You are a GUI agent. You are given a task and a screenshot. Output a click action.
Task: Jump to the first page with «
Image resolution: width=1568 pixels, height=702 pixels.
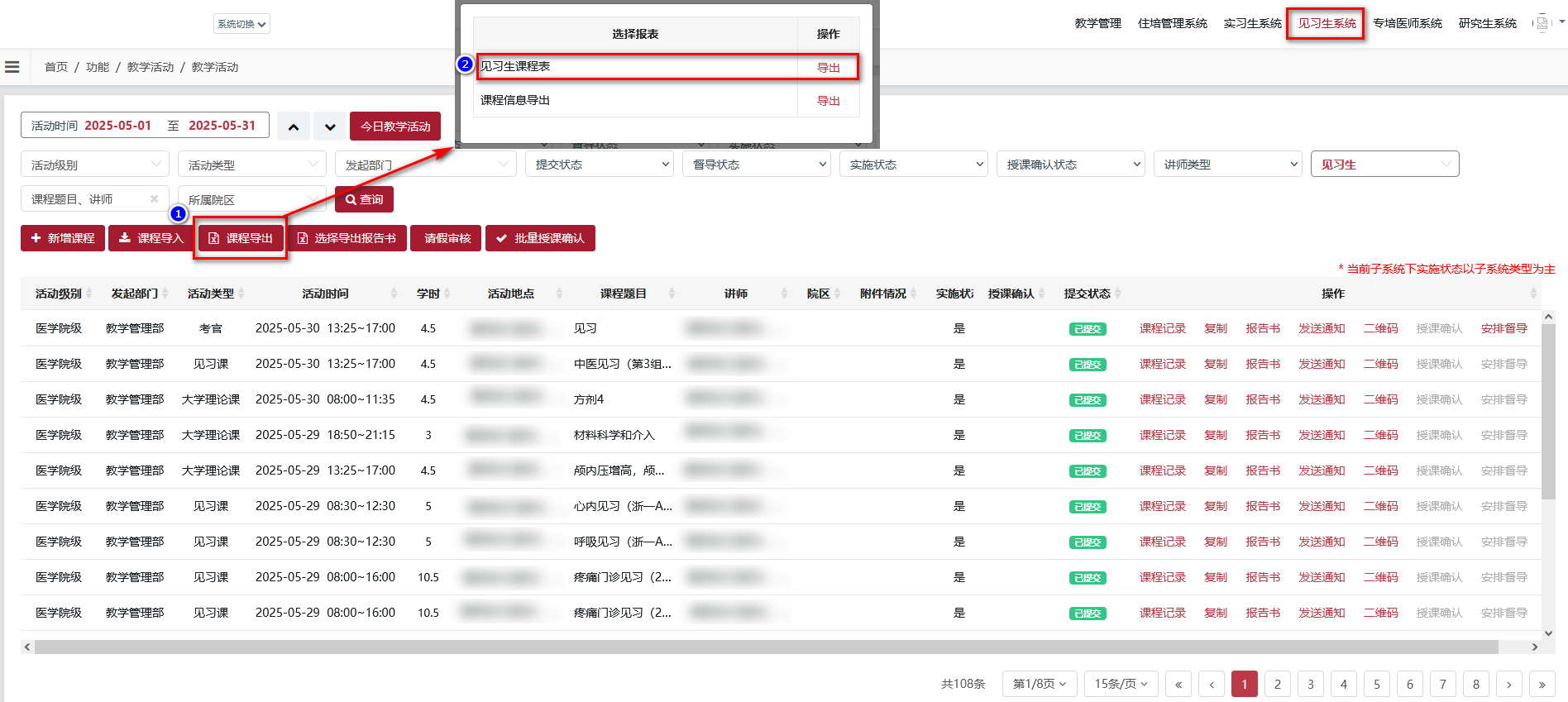pyautogui.click(x=1178, y=684)
